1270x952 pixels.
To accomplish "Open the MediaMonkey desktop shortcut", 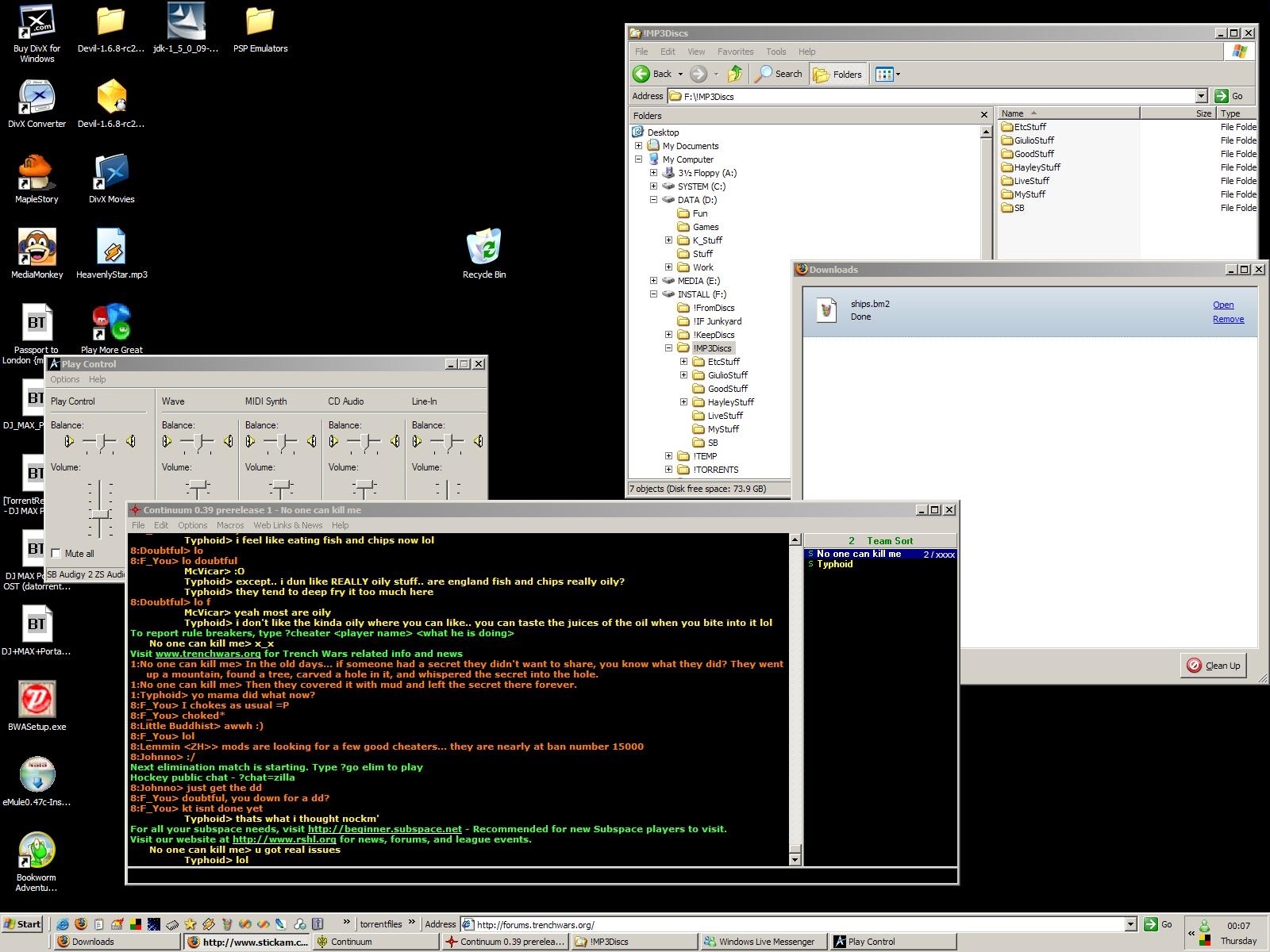I will point(37,248).
